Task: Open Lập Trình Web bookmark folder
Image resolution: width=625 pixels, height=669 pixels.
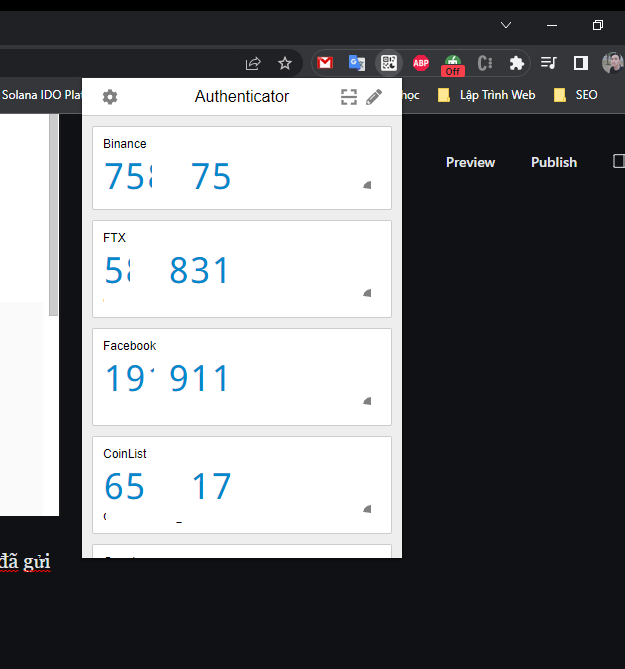Action: [487, 95]
